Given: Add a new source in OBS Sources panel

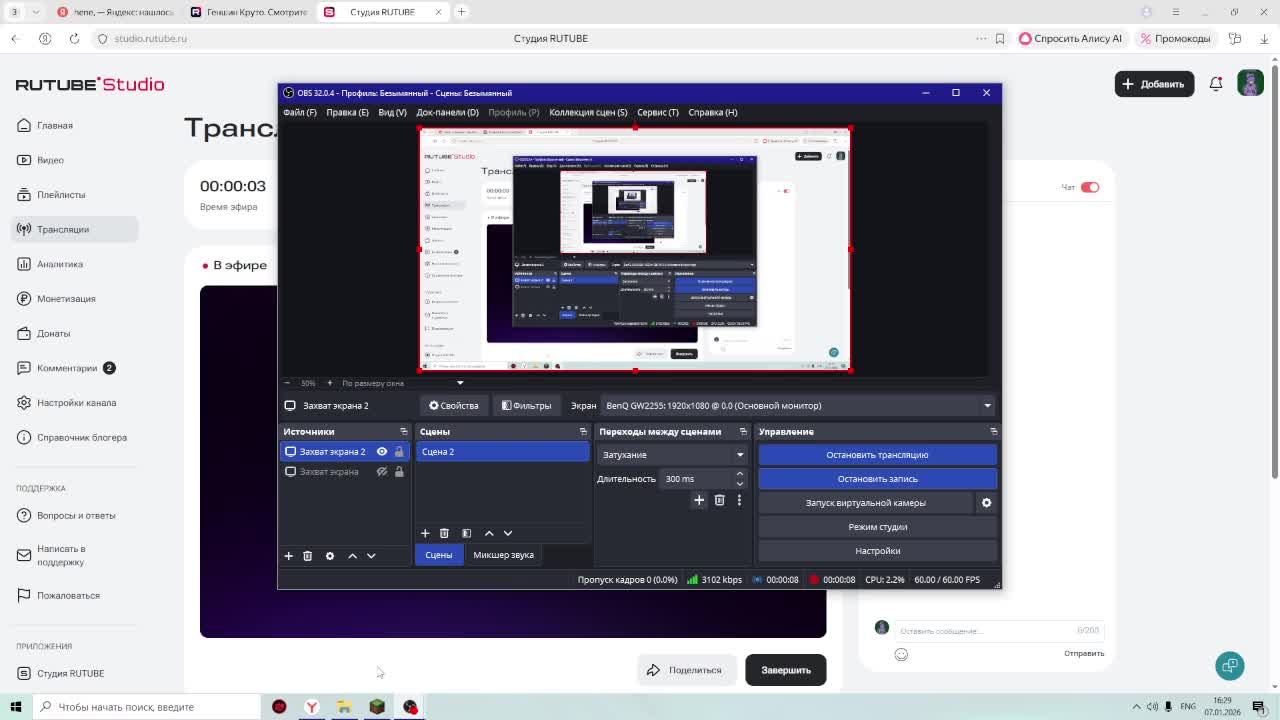Looking at the screenshot, I should tap(288, 556).
